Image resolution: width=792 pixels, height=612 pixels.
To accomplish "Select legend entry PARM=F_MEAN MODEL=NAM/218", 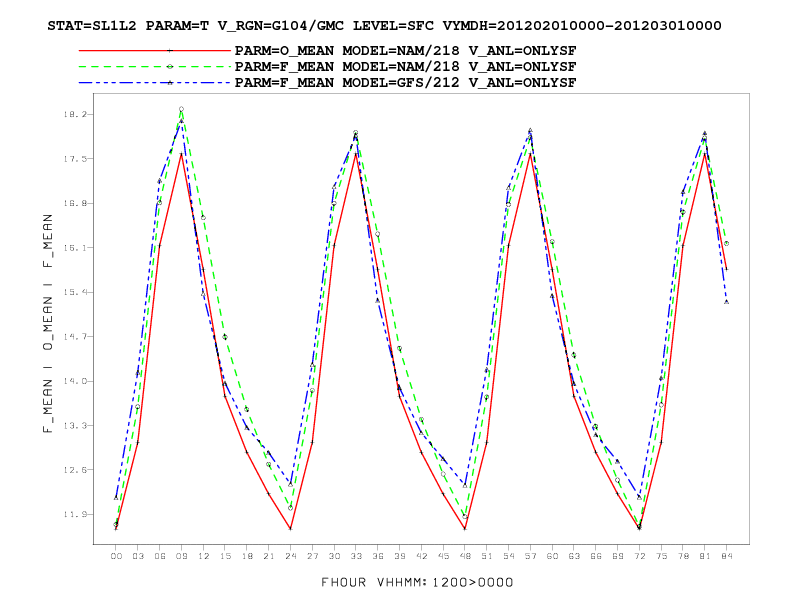I will 405,67.
